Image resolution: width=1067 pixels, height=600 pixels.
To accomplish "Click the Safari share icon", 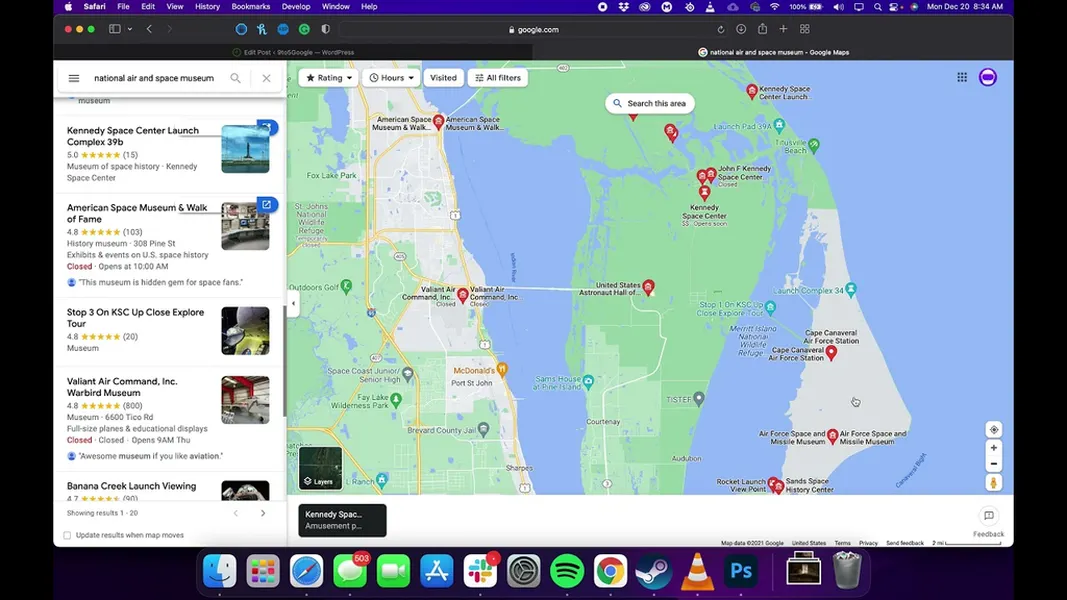I will (x=762, y=29).
